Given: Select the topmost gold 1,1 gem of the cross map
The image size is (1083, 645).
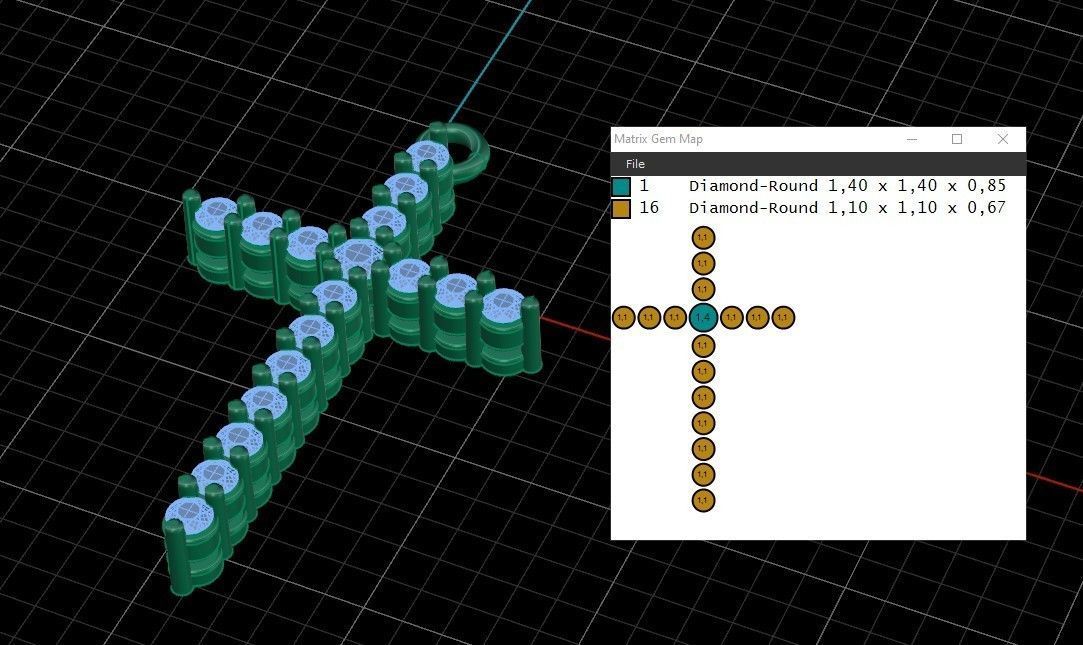Looking at the screenshot, I should pyautogui.click(x=703, y=238).
